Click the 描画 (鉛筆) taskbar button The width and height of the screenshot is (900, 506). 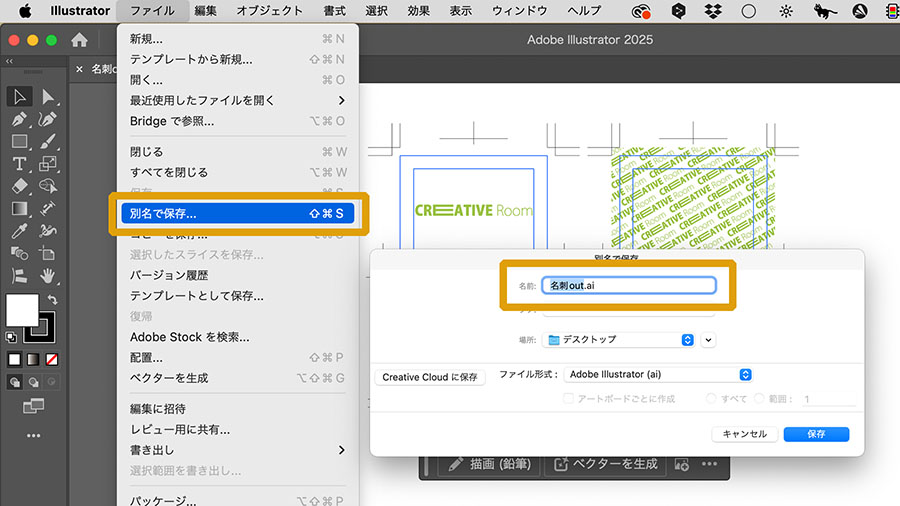(x=491, y=464)
